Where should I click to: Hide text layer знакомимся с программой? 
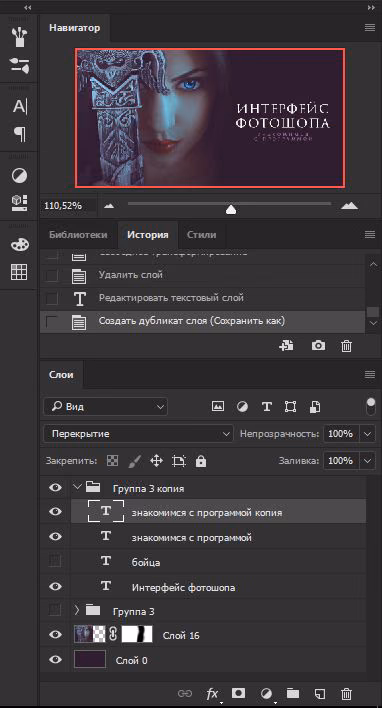pyautogui.click(x=56, y=536)
